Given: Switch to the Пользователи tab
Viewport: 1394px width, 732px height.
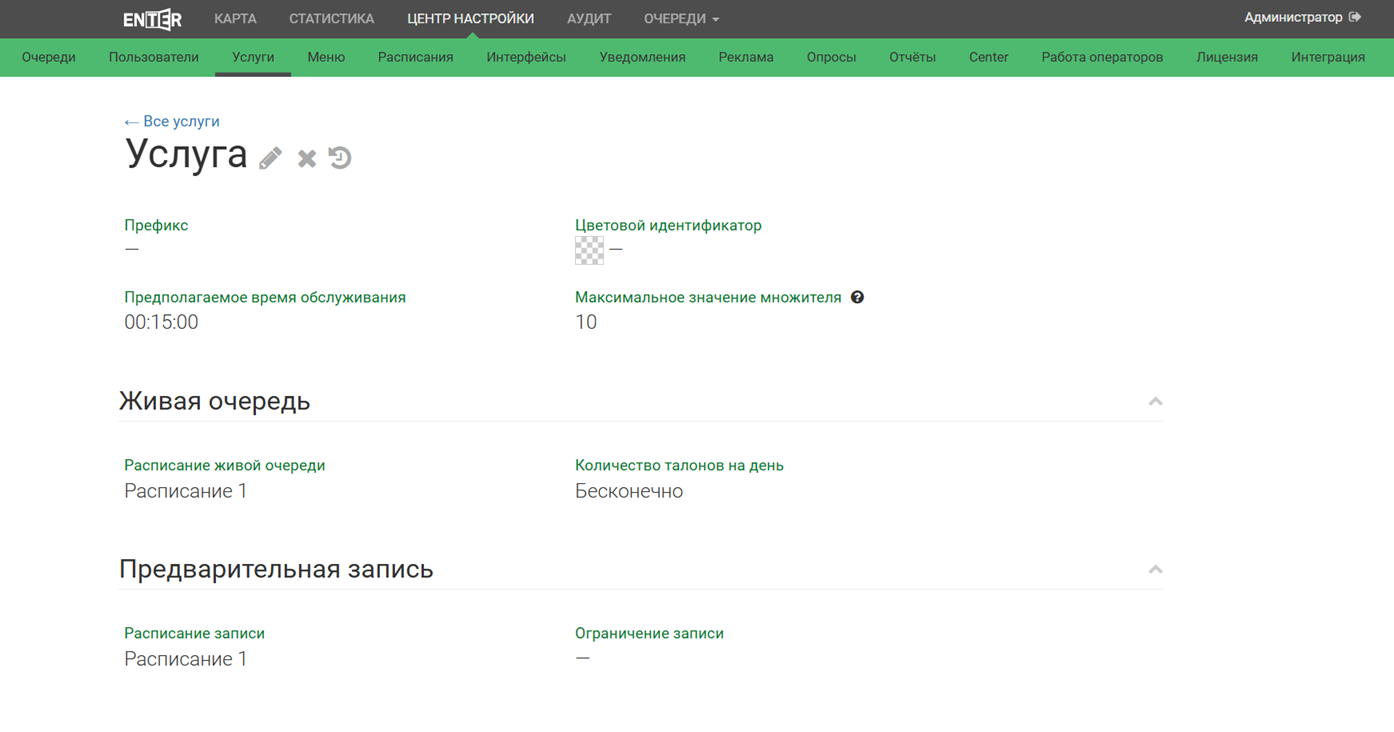Looking at the screenshot, I should 154,57.
